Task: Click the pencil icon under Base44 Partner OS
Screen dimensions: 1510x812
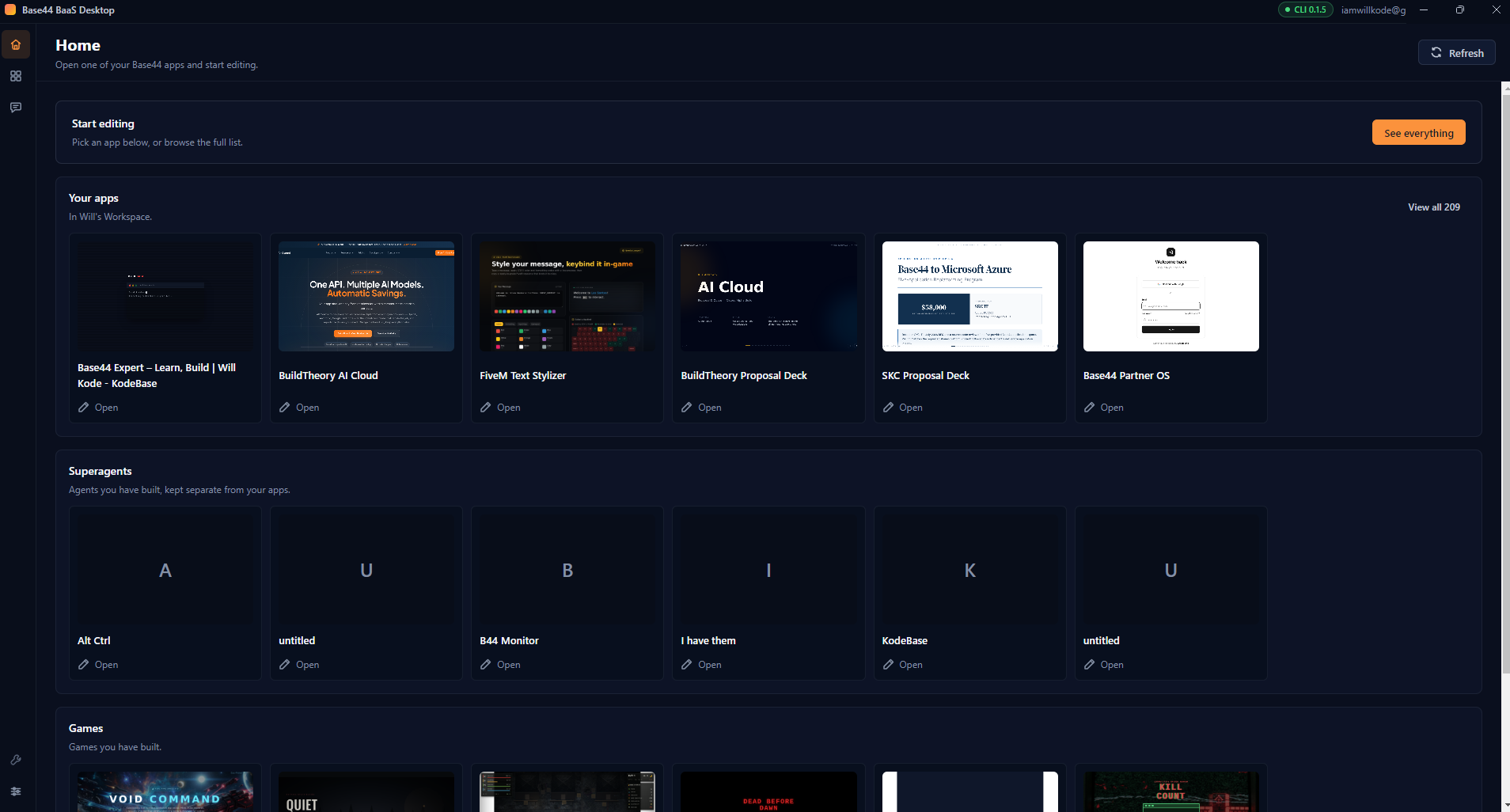Action: click(x=1089, y=407)
